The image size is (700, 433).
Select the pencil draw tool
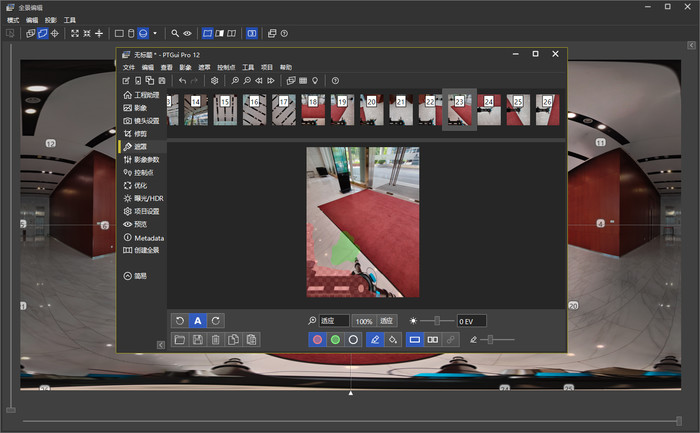point(375,340)
